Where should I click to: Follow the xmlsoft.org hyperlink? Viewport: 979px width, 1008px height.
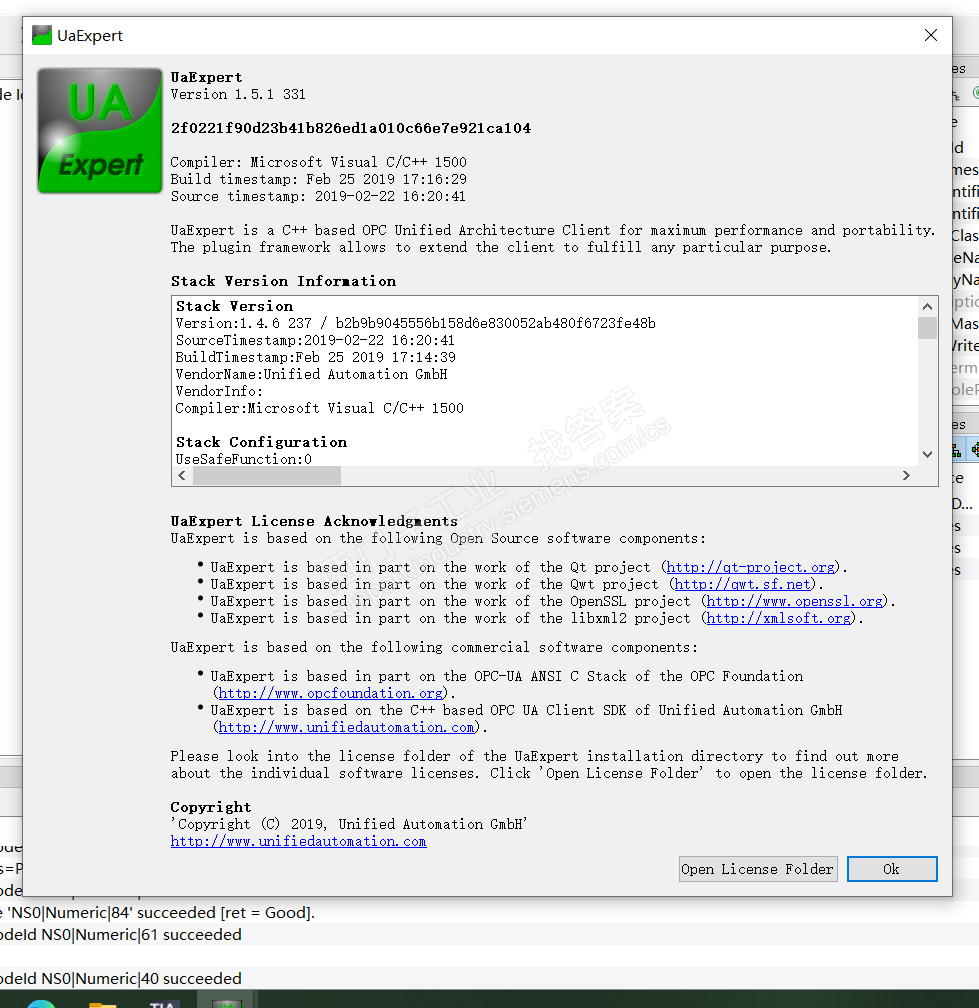point(778,618)
